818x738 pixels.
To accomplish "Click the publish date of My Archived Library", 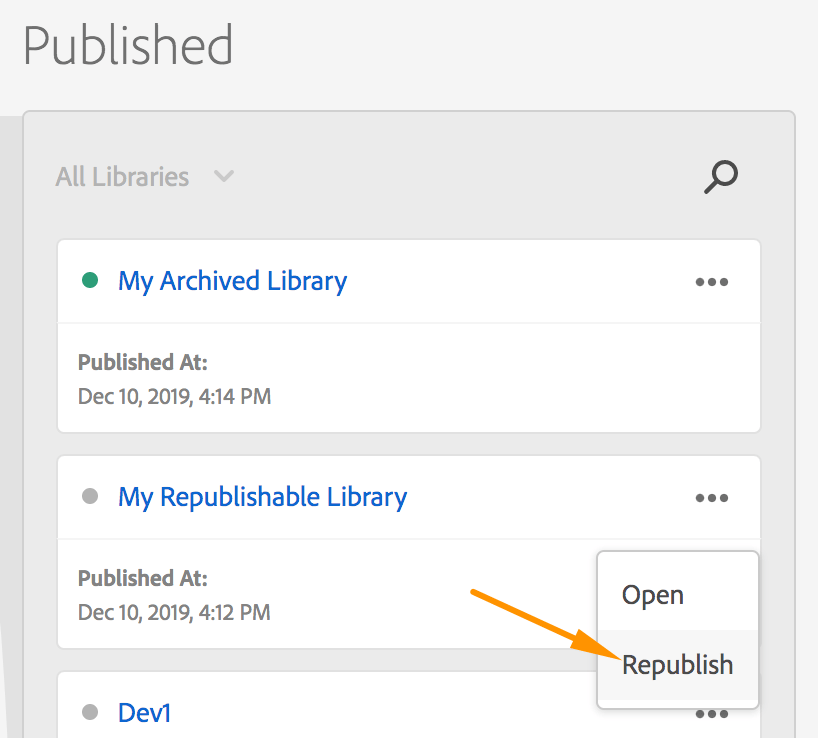I will (174, 396).
